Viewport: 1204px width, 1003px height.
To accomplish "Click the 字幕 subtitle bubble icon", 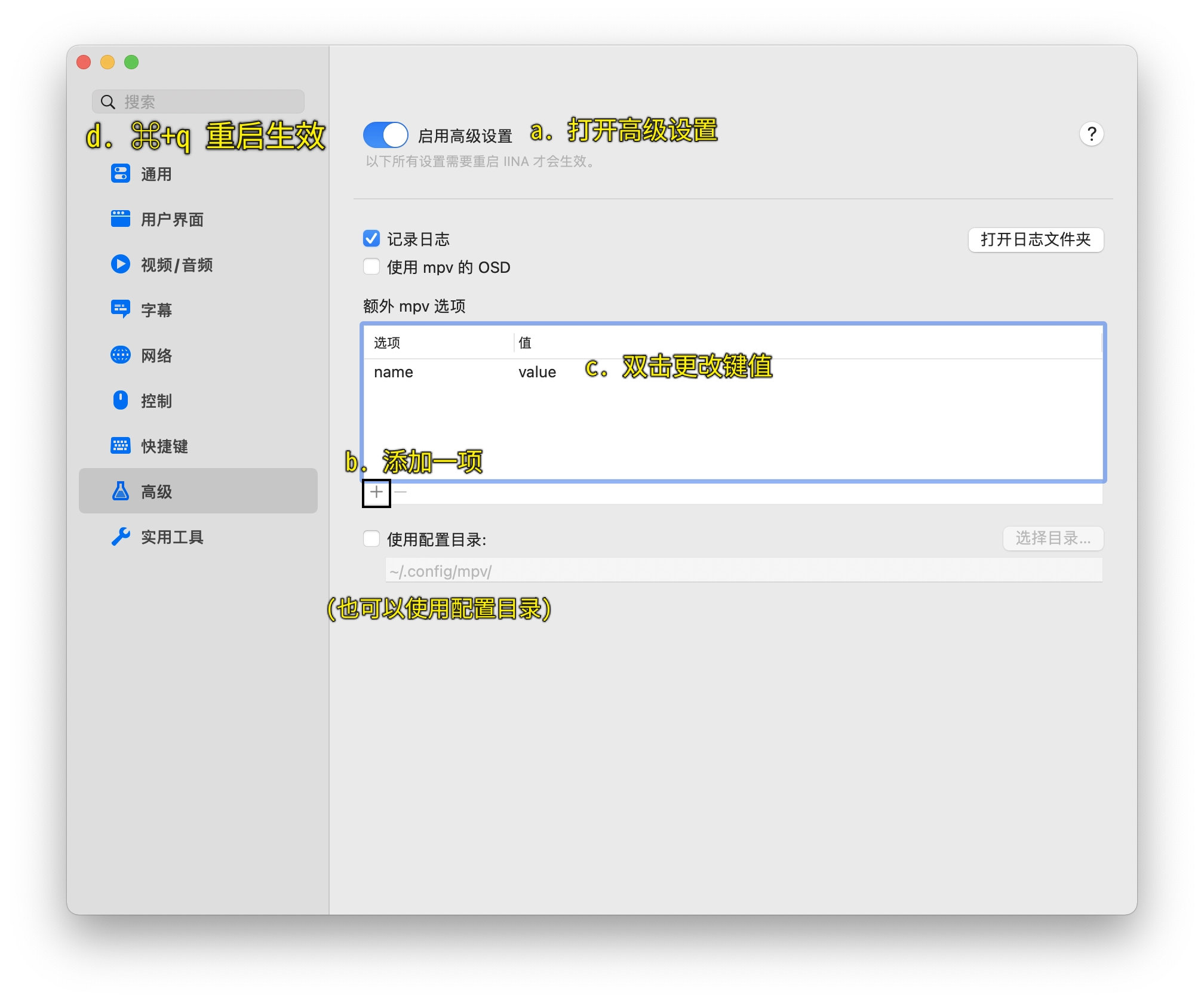I will pos(121,309).
